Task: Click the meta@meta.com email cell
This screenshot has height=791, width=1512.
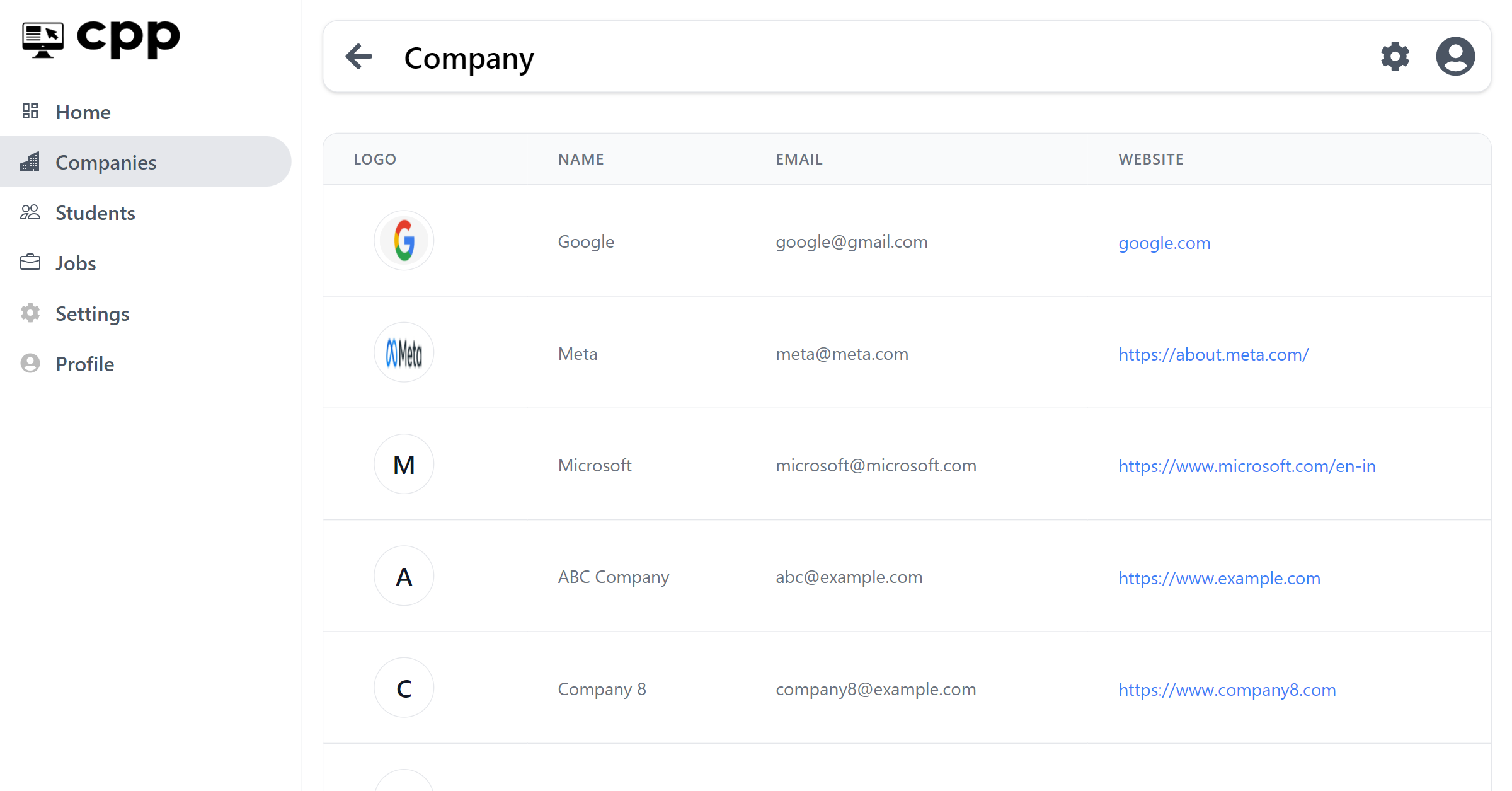Action: [842, 354]
